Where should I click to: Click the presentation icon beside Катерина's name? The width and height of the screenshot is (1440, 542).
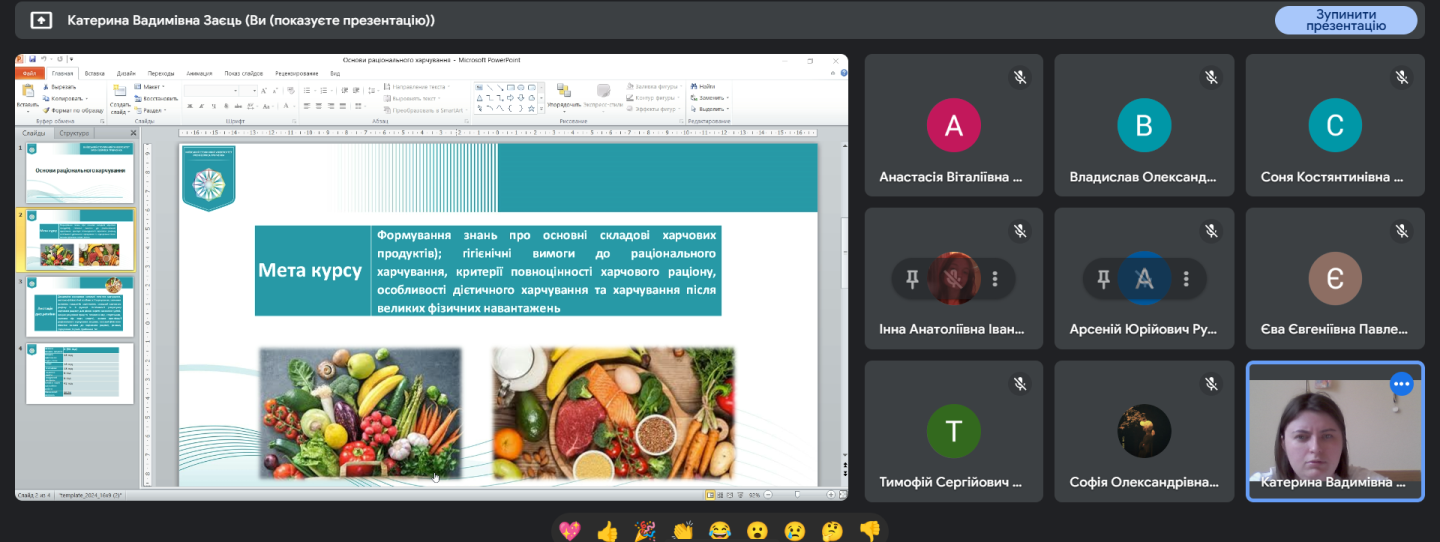click(40, 20)
